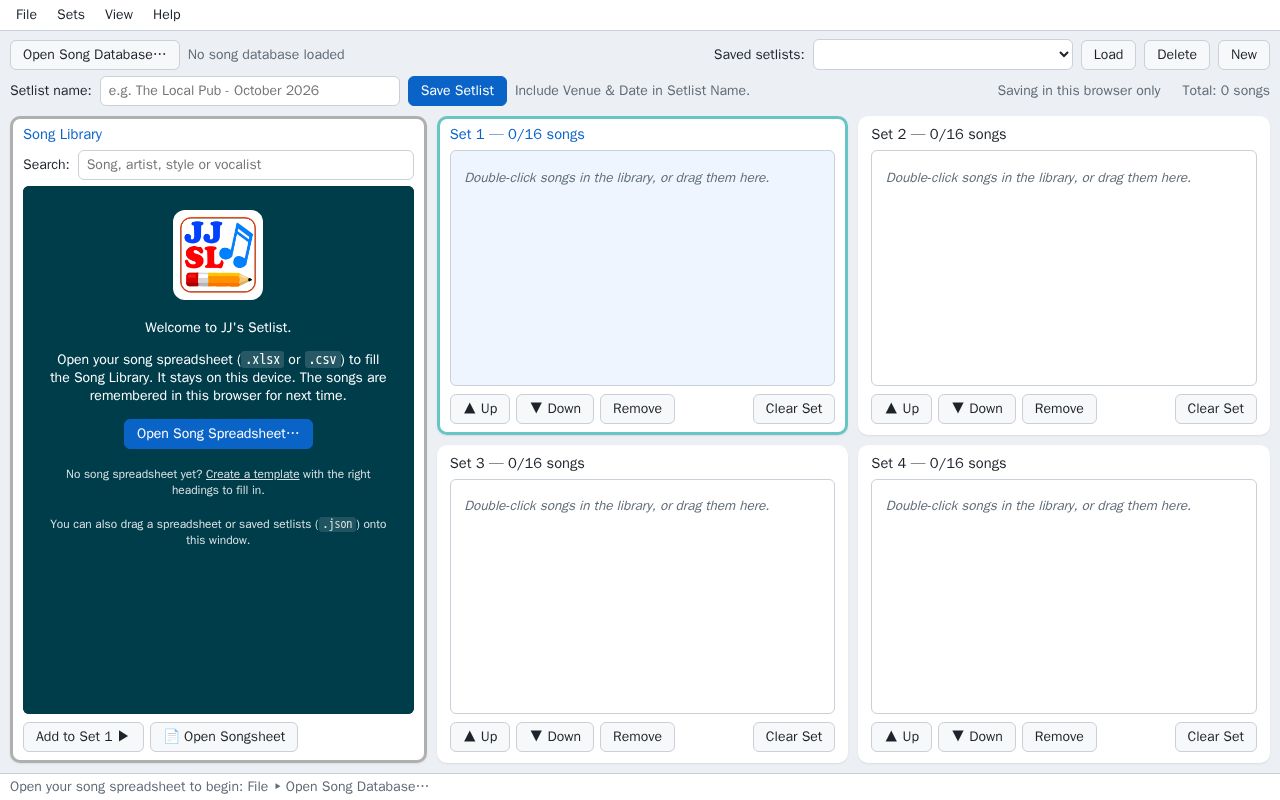Image resolution: width=1280 pixels, height=800 pixels.
Task: Click the Load button
Action: coord(1108,55)
